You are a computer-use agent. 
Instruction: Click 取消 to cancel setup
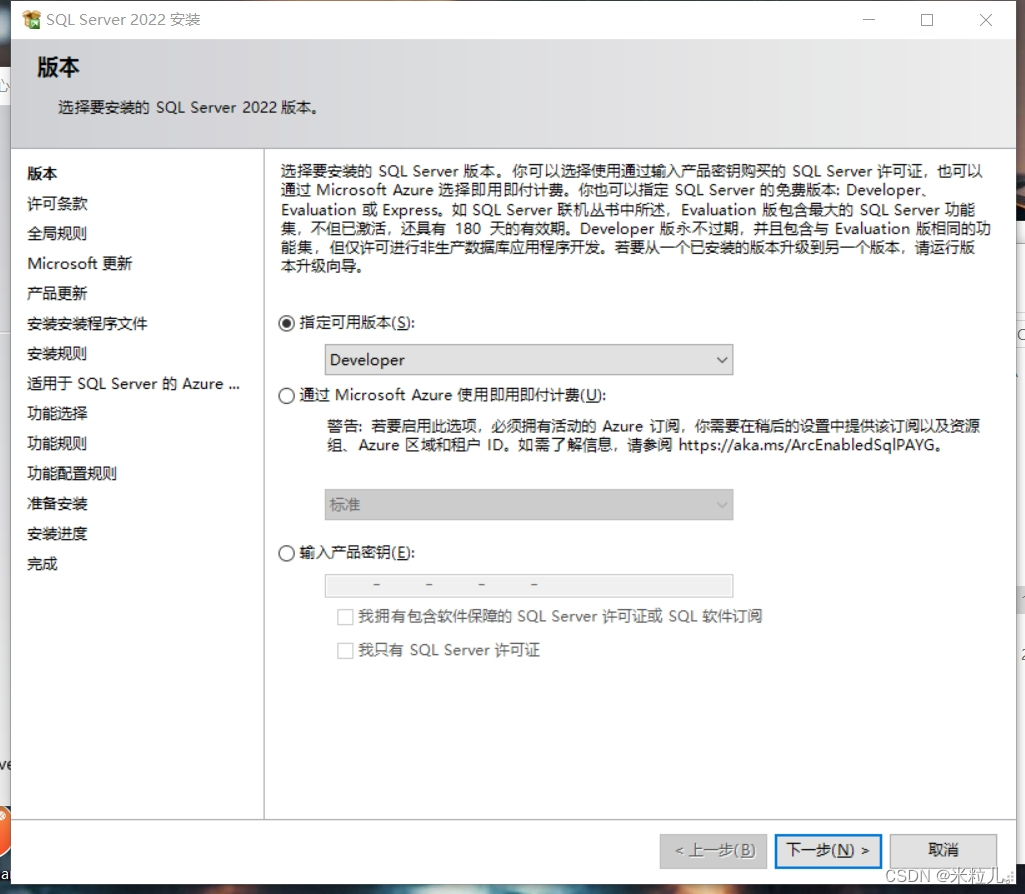tap(943, 851)
